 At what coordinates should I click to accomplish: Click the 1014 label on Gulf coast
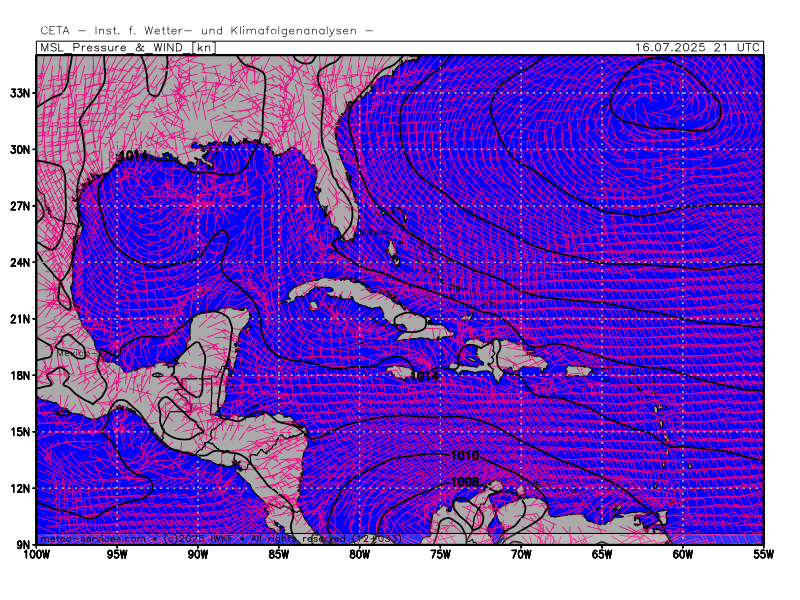pyautogui.click(x=133, y=155)
